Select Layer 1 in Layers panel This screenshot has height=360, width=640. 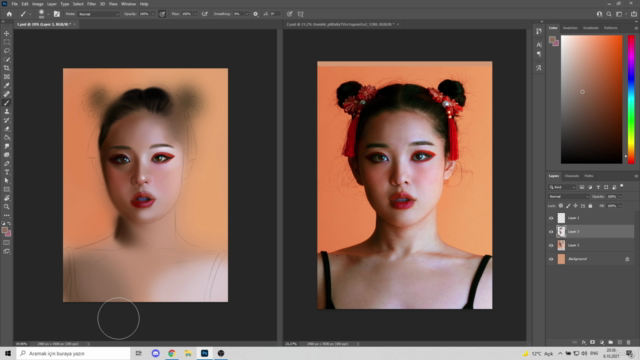[x=591, y=218]
